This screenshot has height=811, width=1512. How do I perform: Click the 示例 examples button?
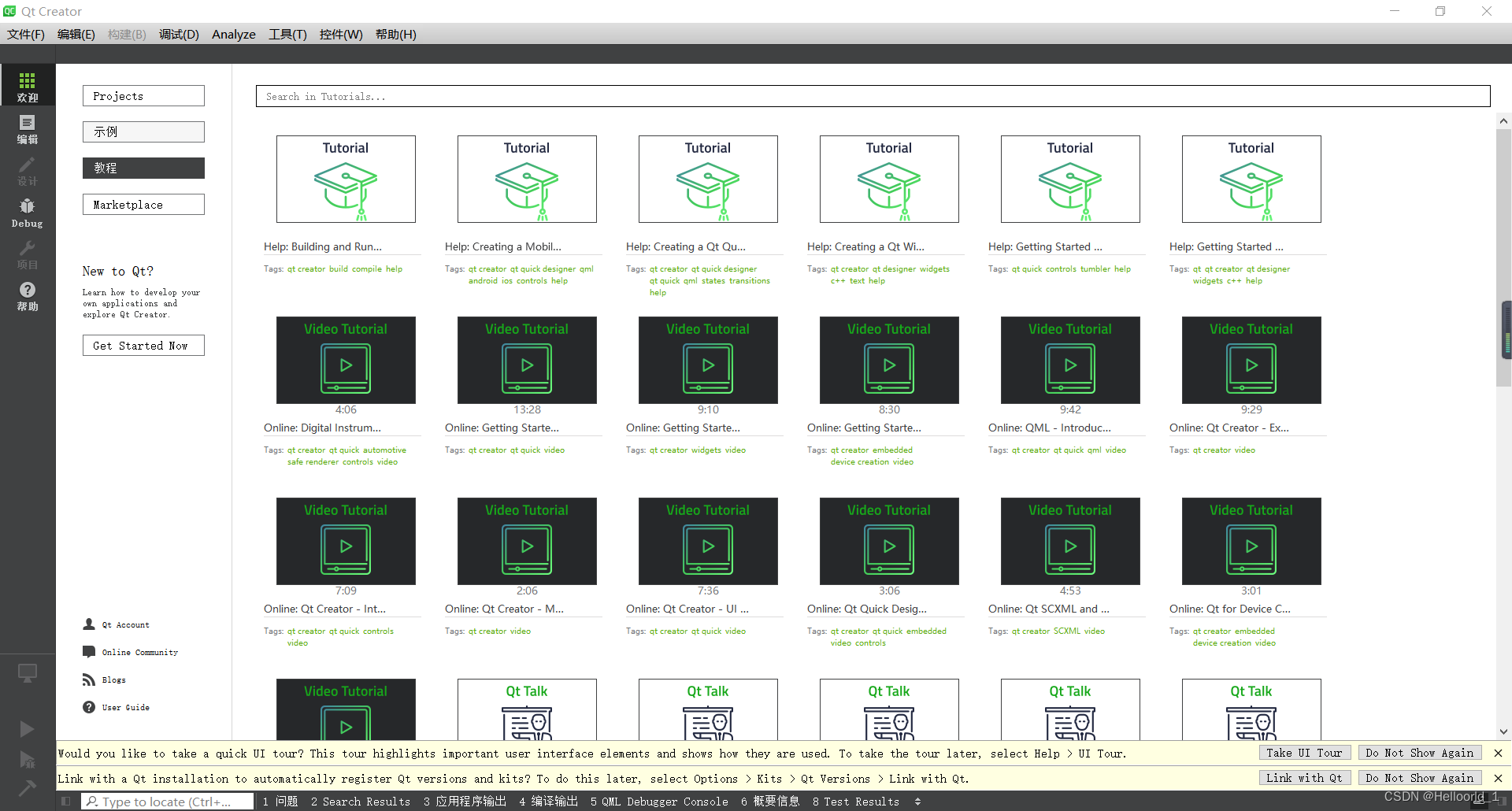tap(143, 131)
